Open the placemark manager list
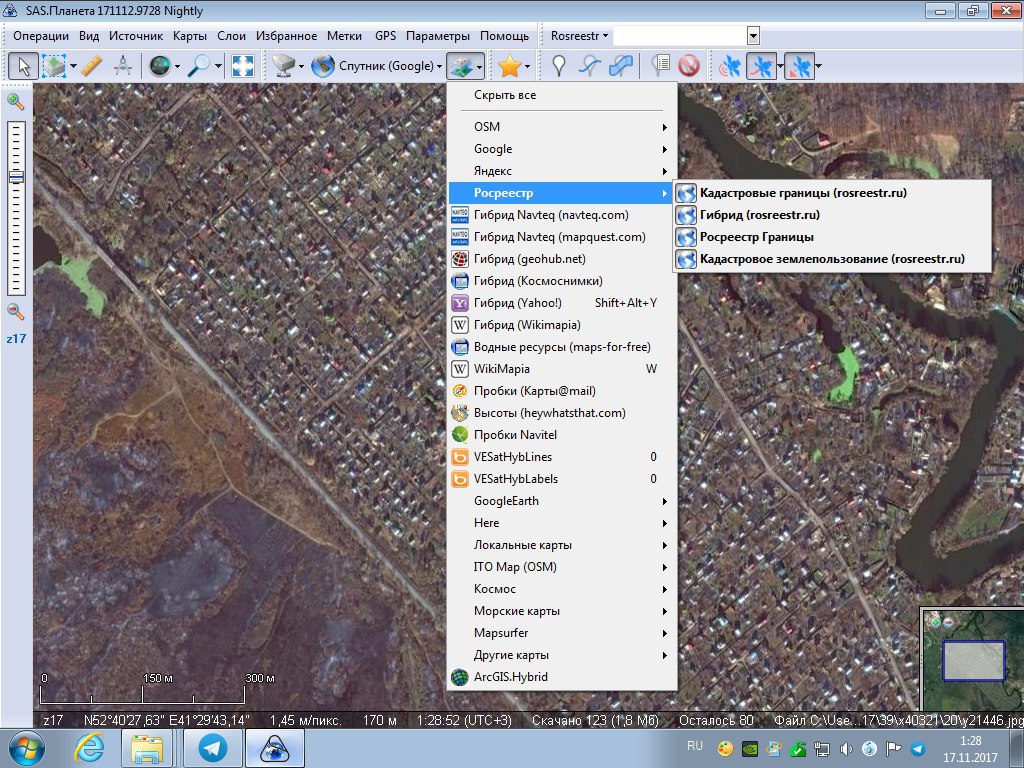Screen dimensions: 1024x768 coord(660,66)
